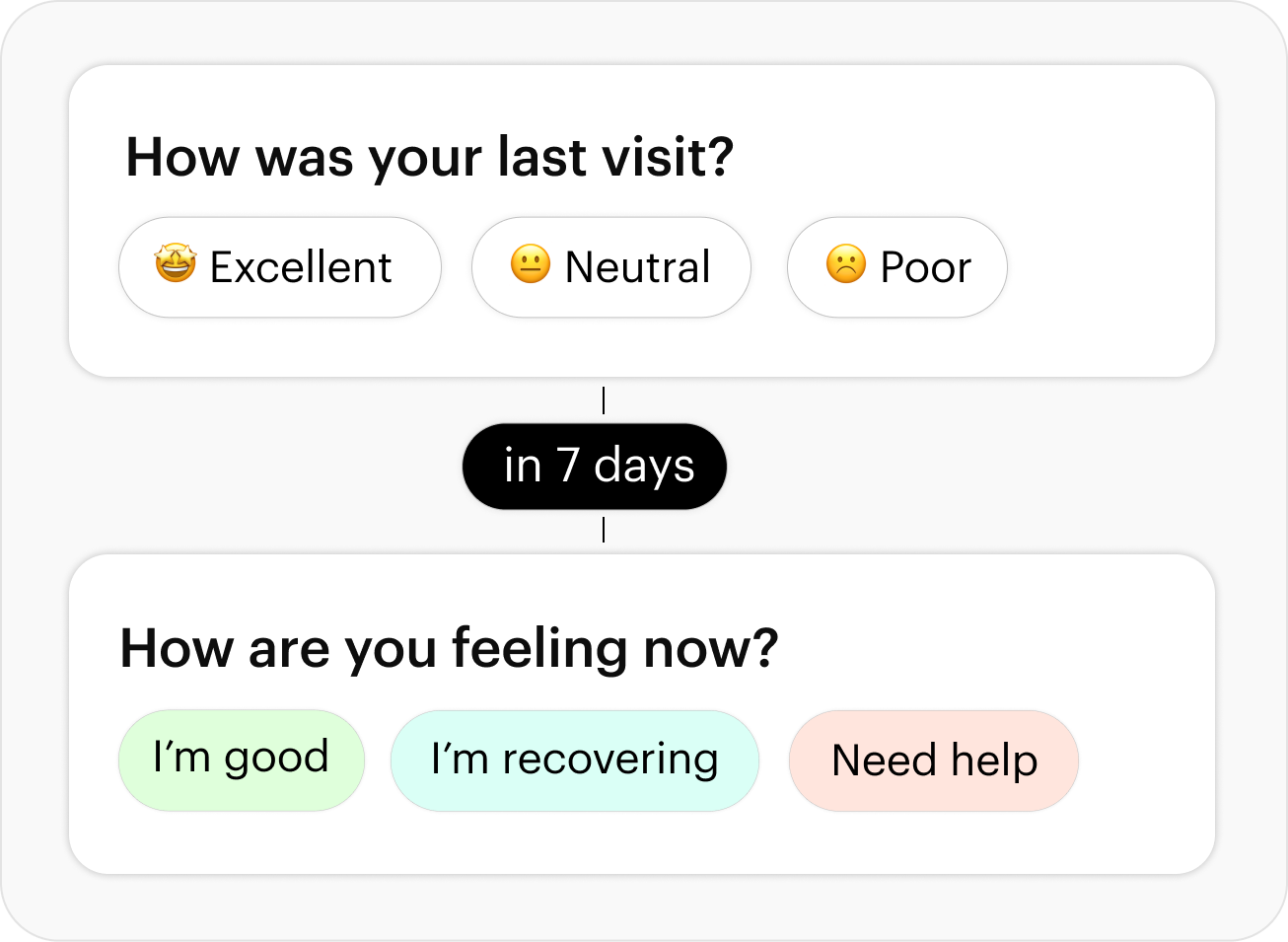Click the word "Excellent" in the rating pill
1288x942 pixels.
point(301,267)
